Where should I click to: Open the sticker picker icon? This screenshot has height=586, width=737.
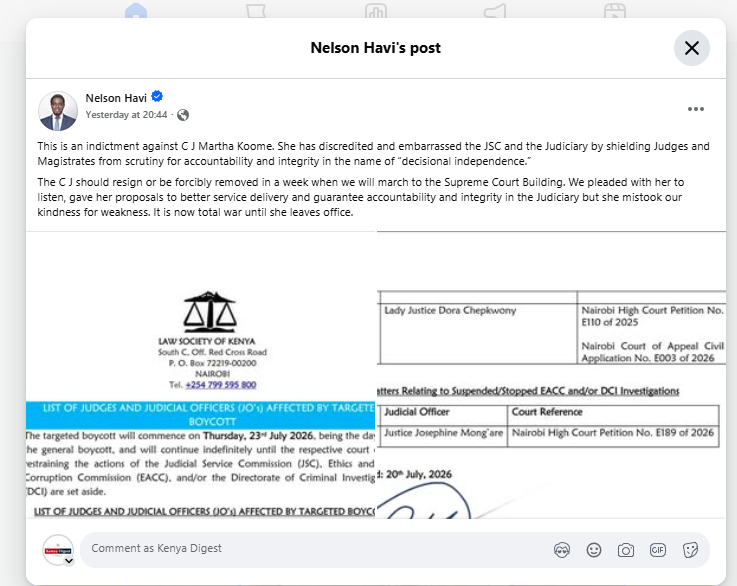690,550
